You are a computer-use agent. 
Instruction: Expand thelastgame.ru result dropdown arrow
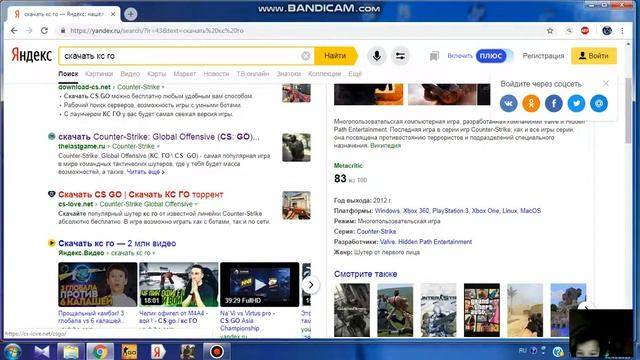[x=158, y=147]
